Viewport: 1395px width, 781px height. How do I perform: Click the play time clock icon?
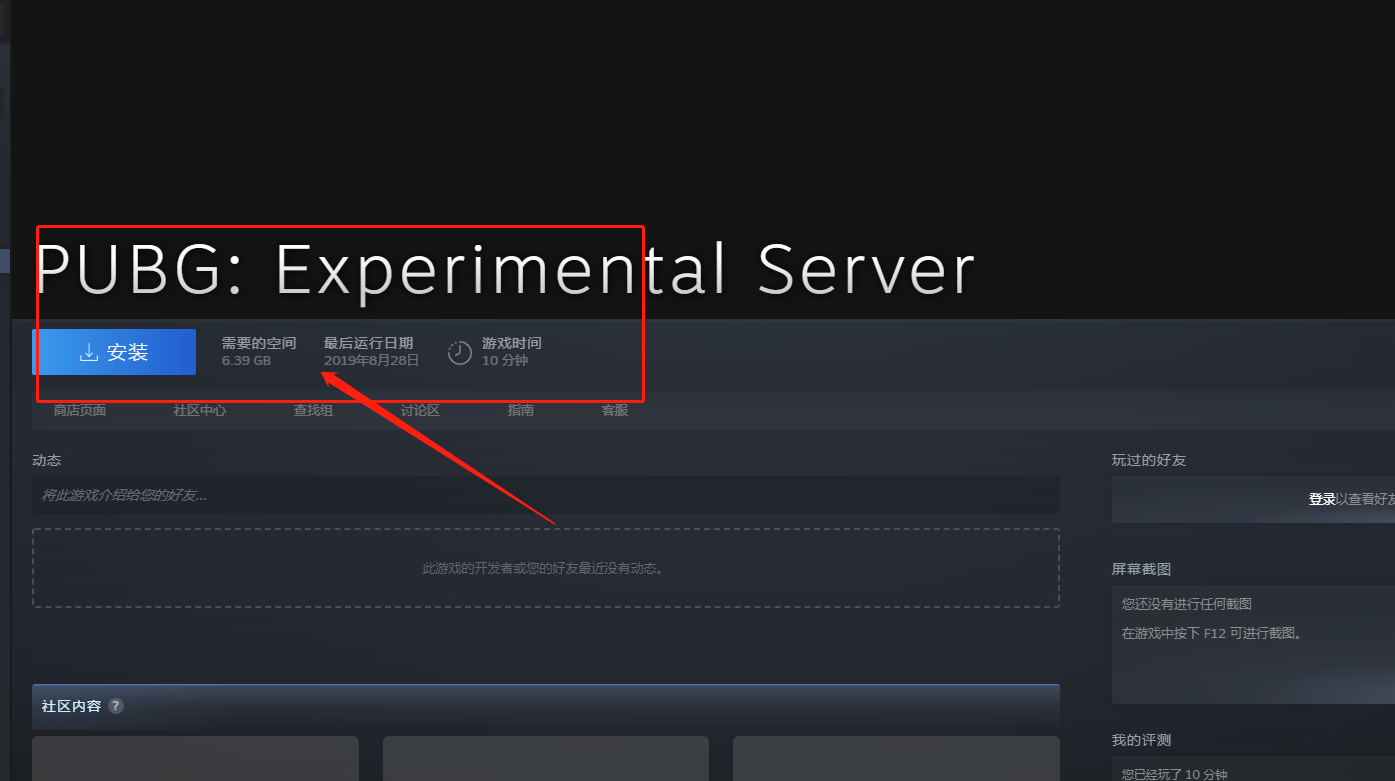click(x=459, y=352)
